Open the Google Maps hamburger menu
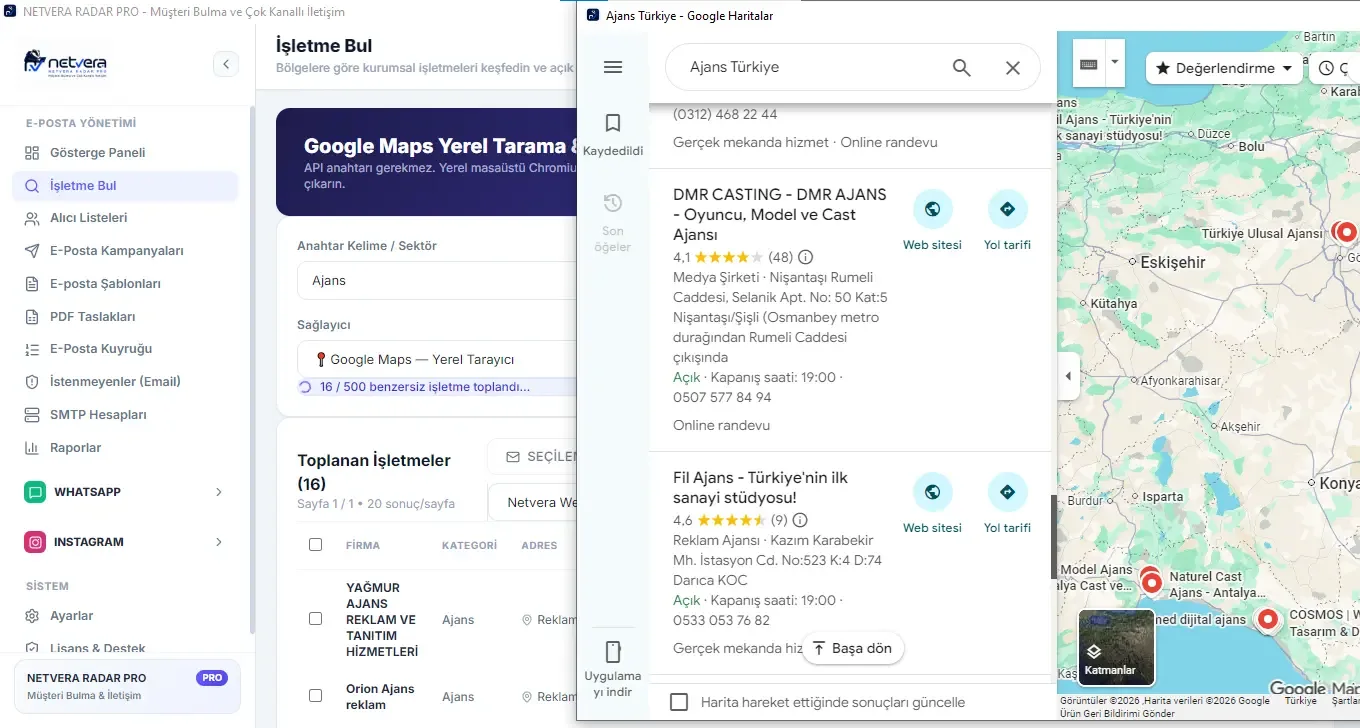Image resolution: width=1360 pixels, height=728 pixels. coord(613,67)
